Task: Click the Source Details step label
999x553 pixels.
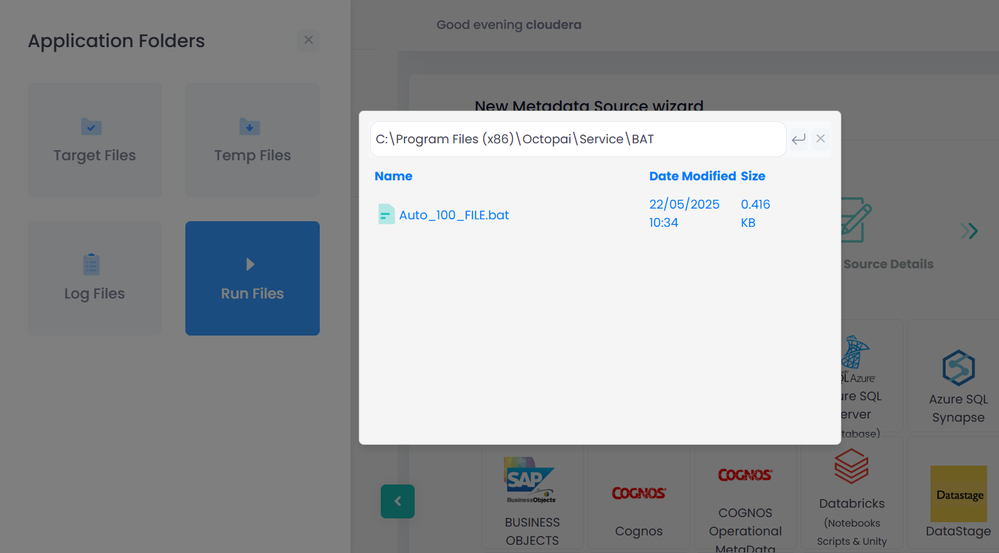Action: click(888, 264)
